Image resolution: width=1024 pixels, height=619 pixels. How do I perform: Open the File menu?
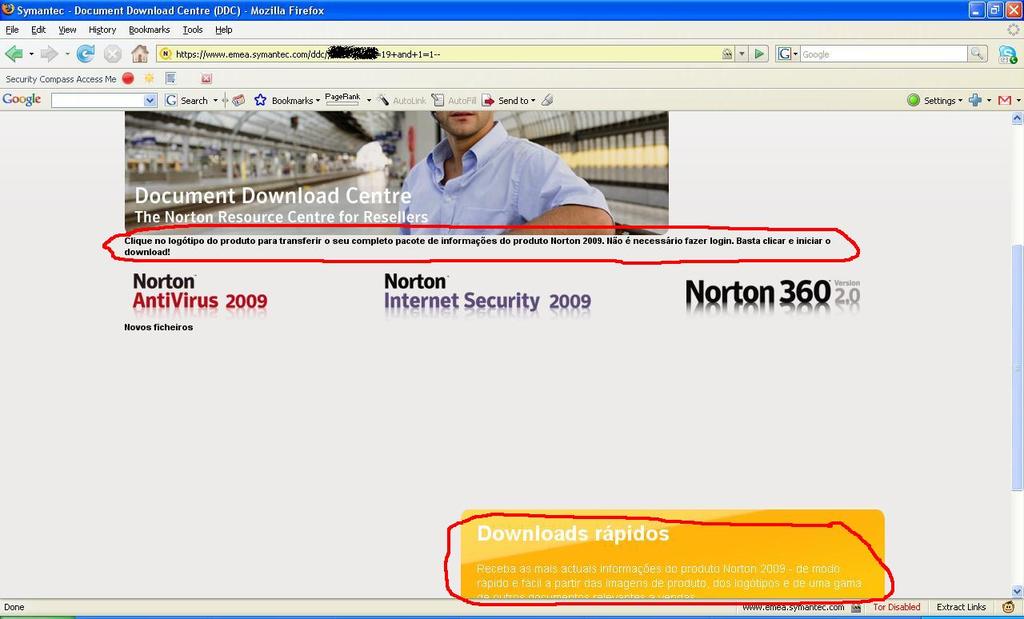[x=12, y=29]
